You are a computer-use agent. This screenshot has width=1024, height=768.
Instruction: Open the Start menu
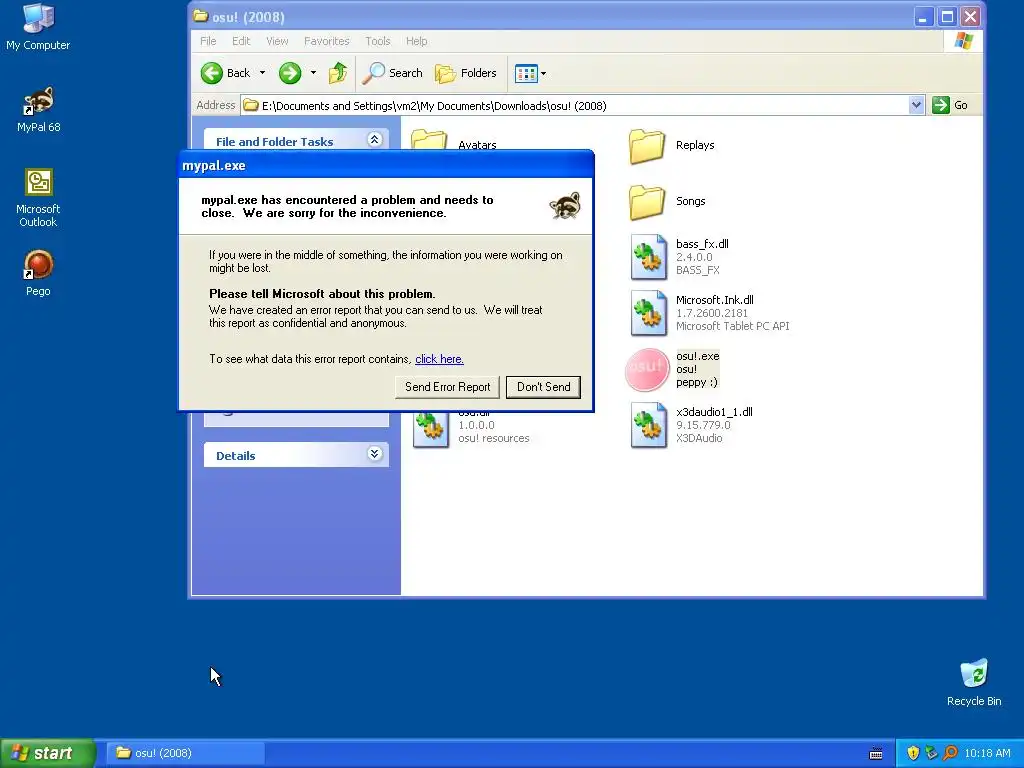[48, 753]
